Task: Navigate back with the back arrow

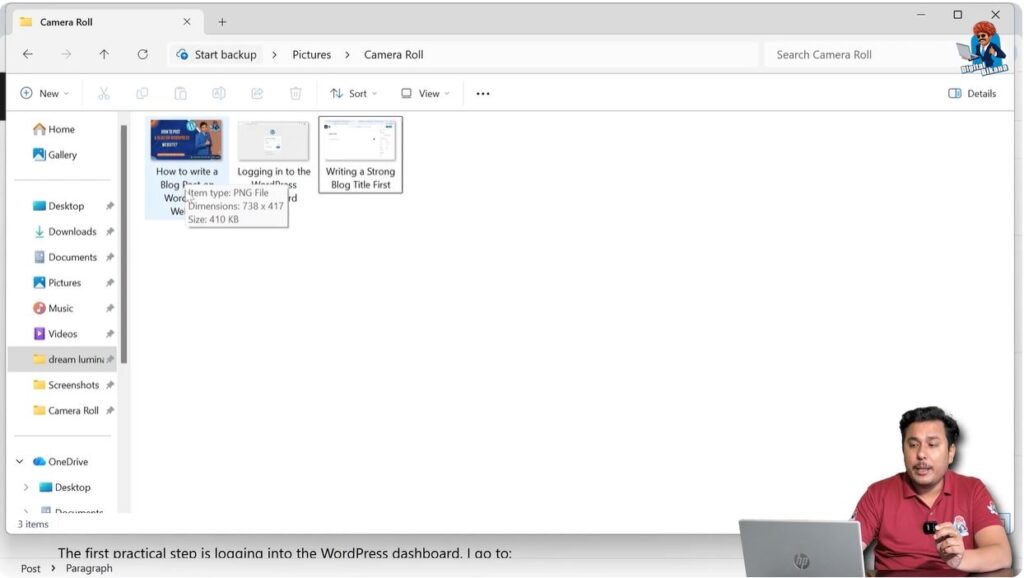Action: [x=27, y=54]
